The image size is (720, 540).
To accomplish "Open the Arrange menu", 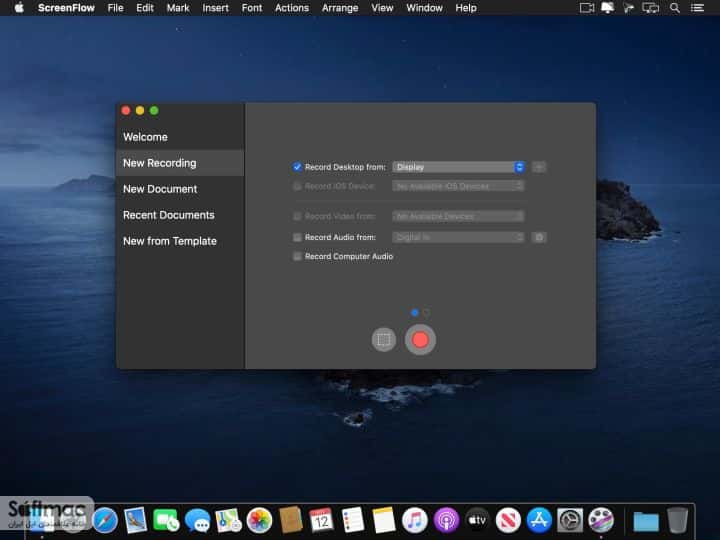I will pyautogui.click(x=340, y=8).
